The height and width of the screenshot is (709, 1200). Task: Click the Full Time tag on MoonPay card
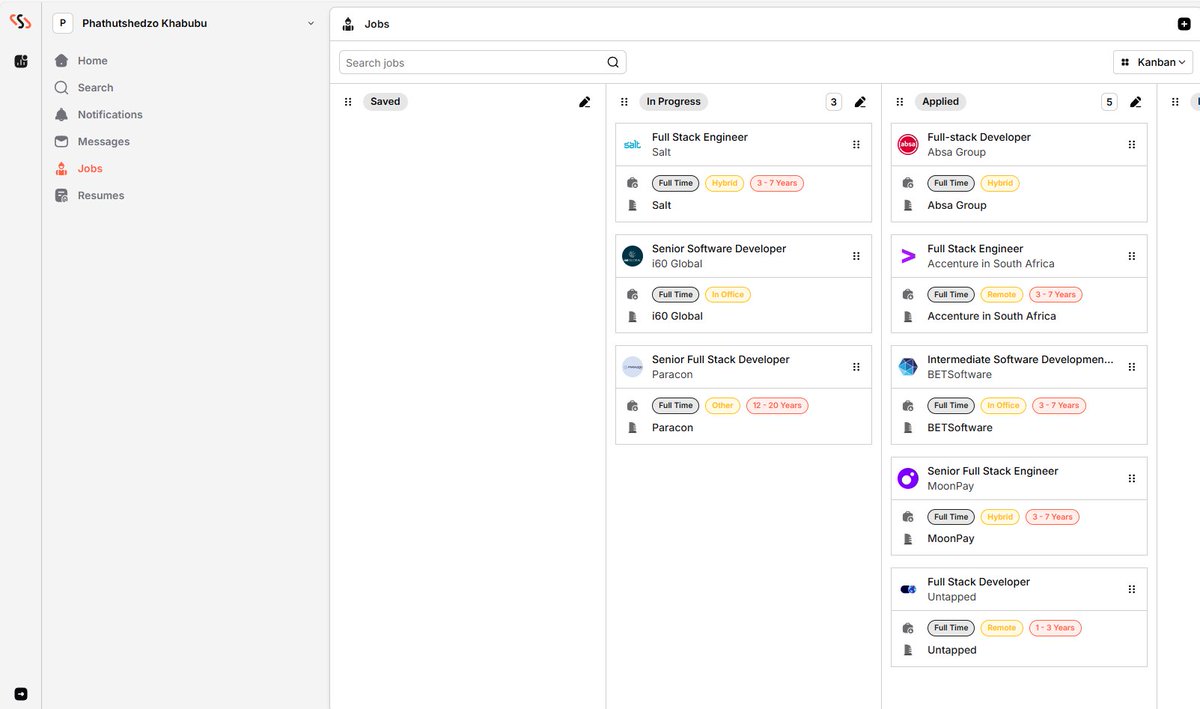click(951, 517)
